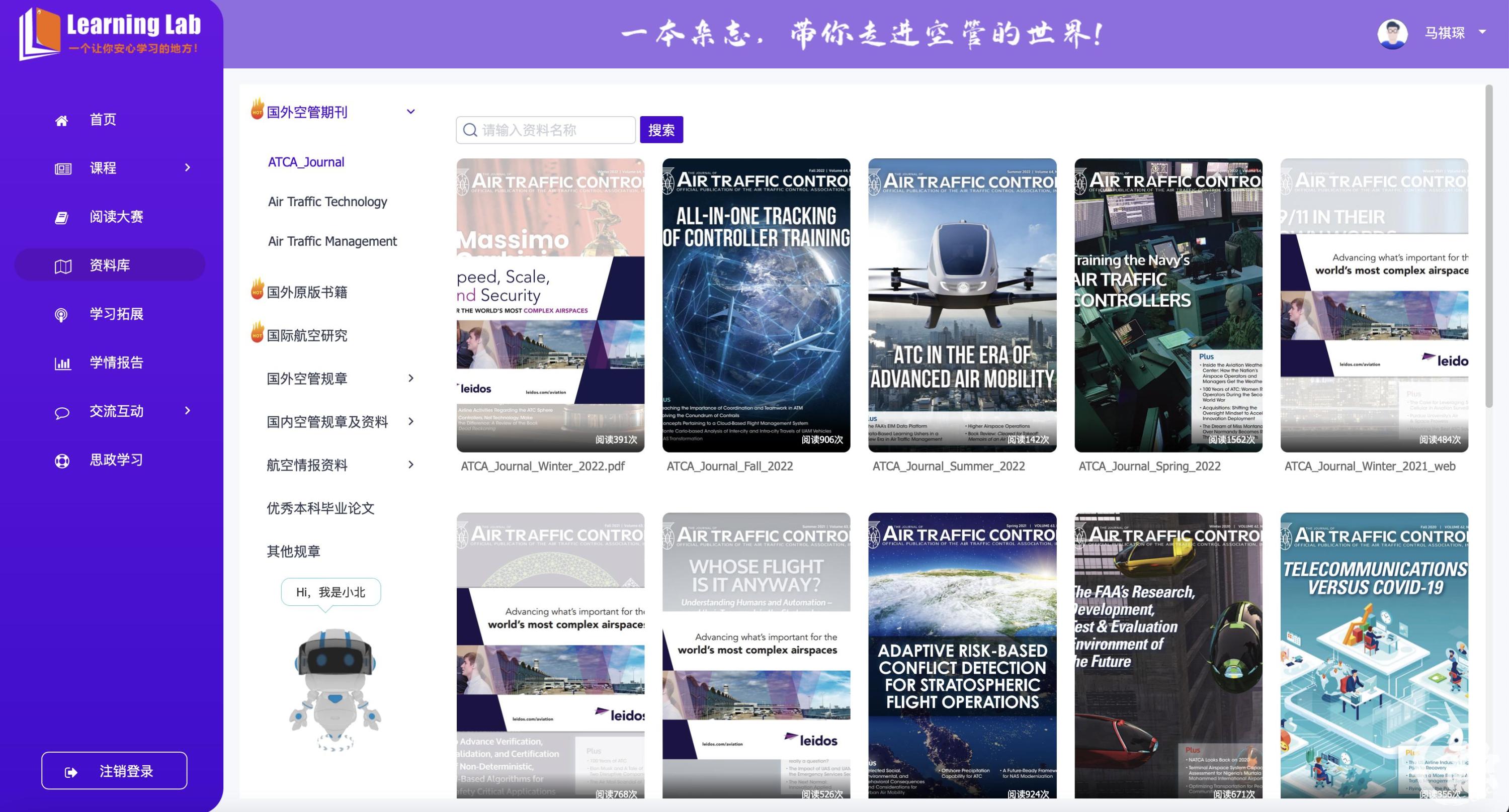The height and width of the screenshot is (812, 1509).
Task: Click the 搜索 search button
Action: click(661, 130)
